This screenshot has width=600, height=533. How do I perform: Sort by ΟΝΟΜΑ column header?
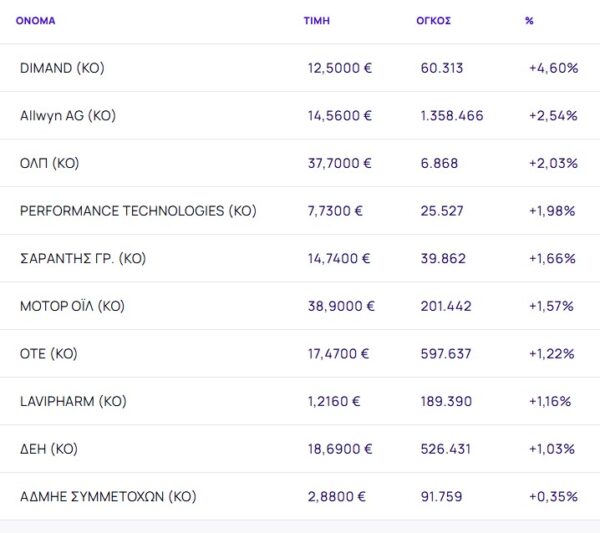[36, 21]
